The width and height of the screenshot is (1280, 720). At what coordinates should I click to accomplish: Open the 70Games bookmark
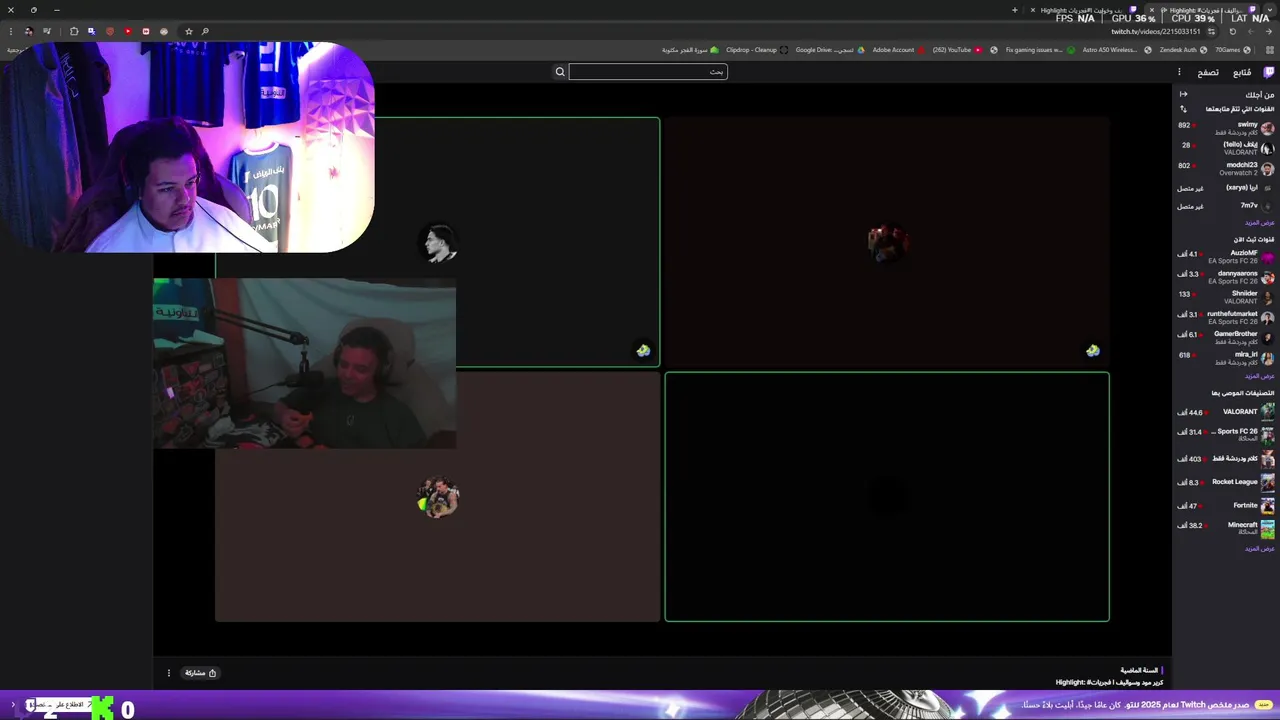point(1233,49)
